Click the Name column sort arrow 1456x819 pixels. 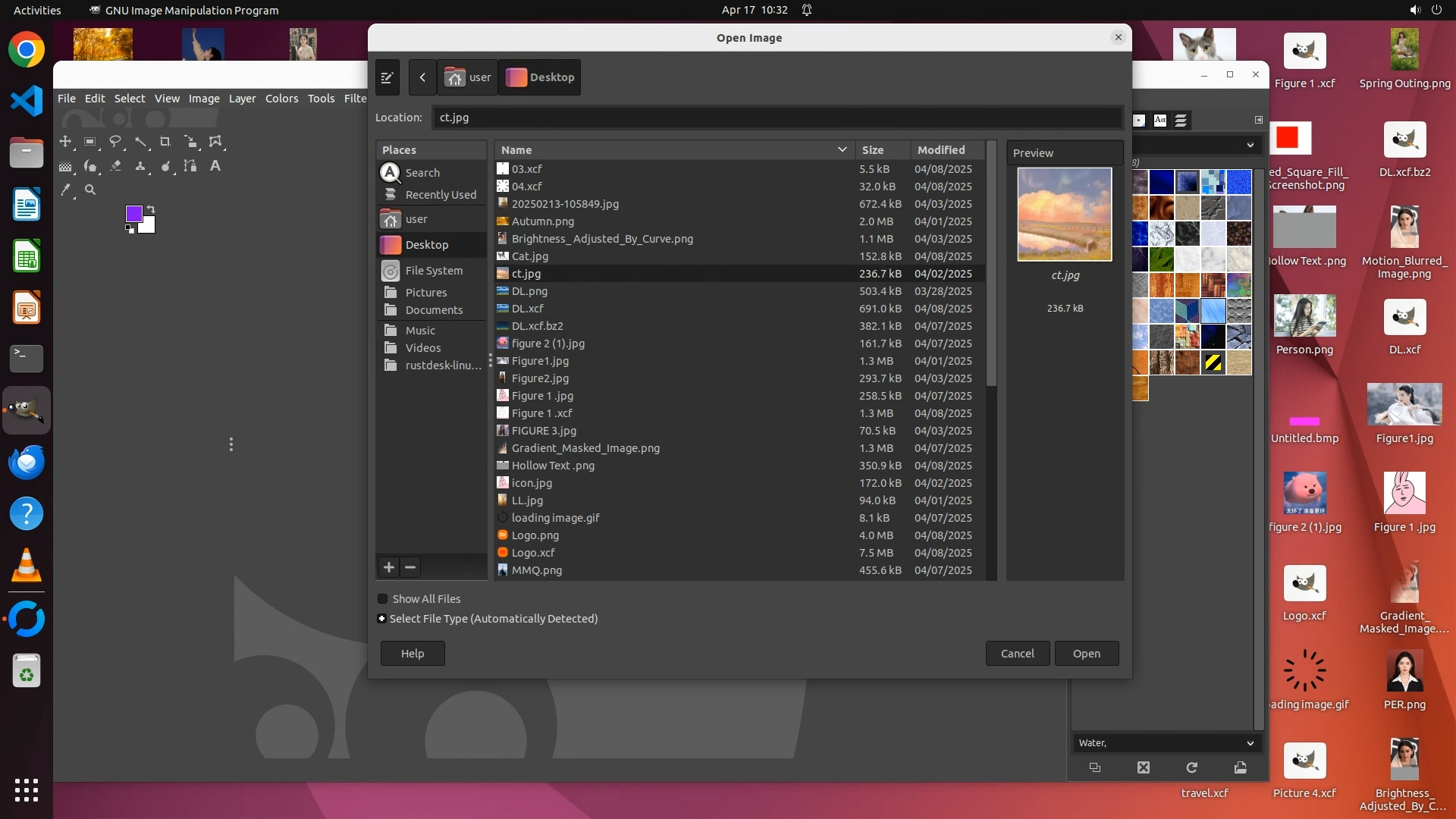[842, 150]
